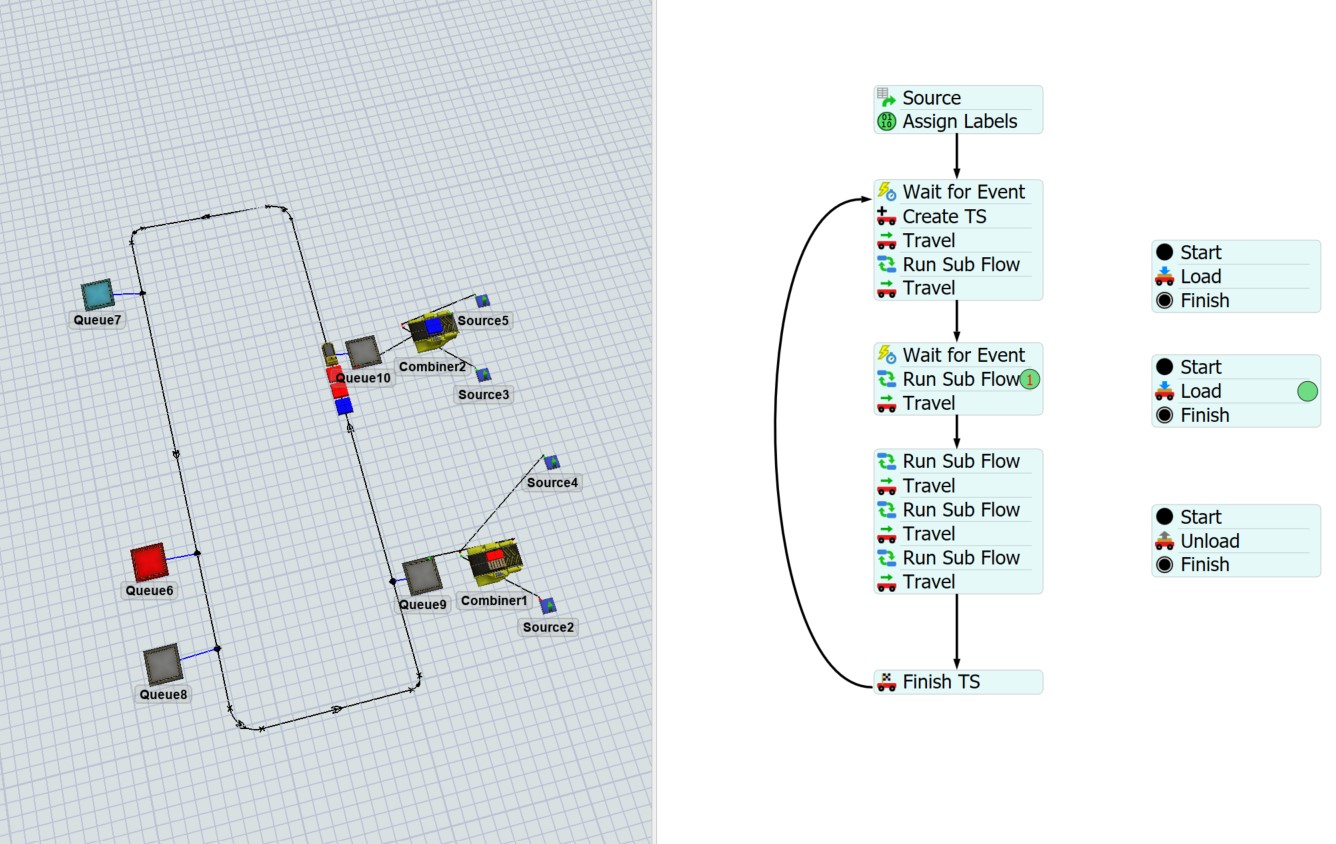
Task: Click the Unload activity icon
Action: [1164, 541]
